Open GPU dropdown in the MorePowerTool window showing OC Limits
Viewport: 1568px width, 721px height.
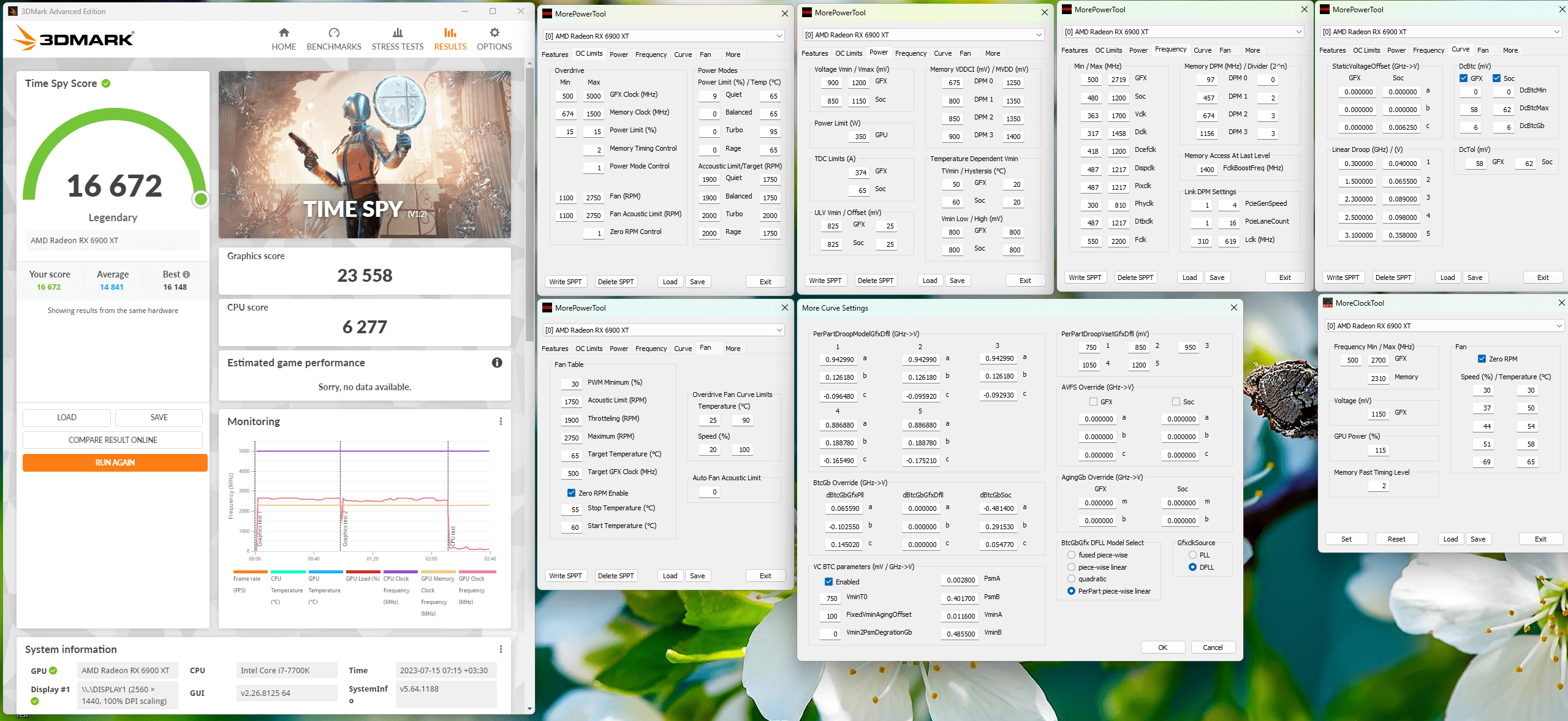click(x=664, y=36)
